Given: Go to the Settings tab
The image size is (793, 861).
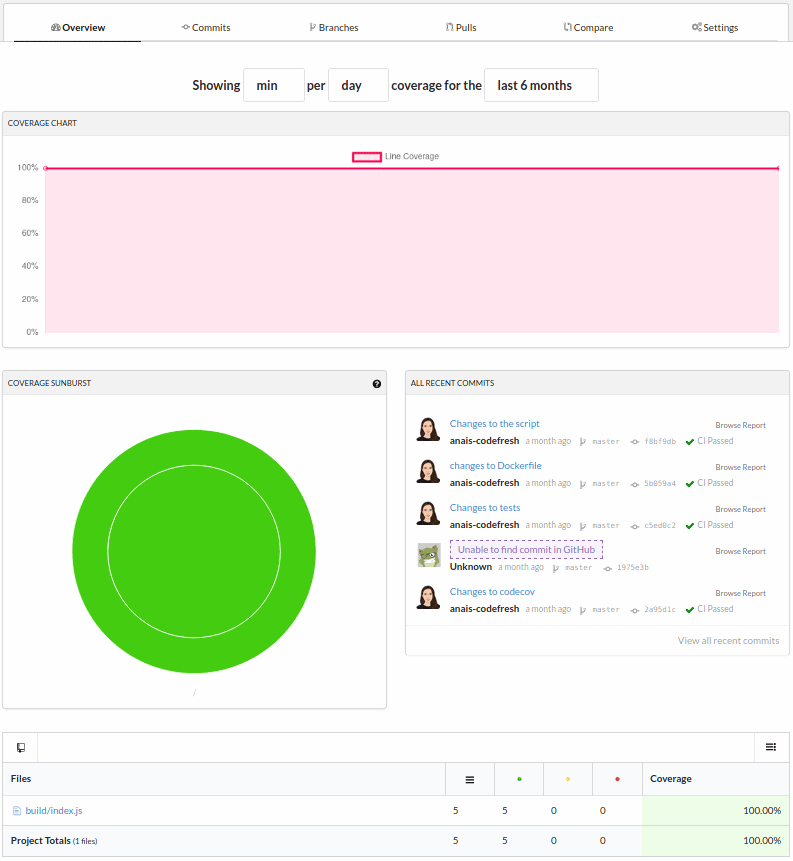Looking at the screenshot, I should point(715,27).
